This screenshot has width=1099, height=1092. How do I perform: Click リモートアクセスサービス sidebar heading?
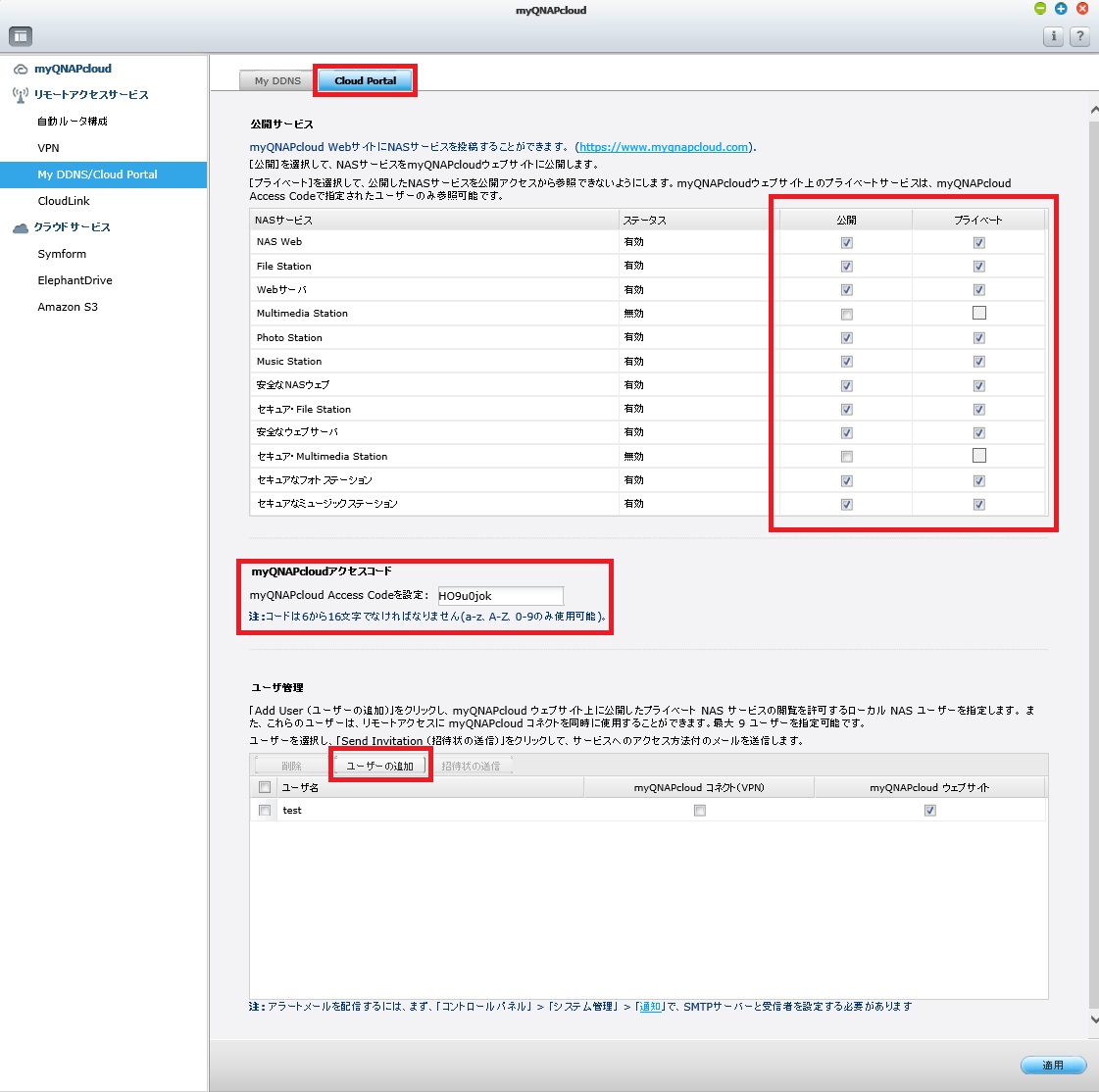pyautogui.click(x=91, y=95)
